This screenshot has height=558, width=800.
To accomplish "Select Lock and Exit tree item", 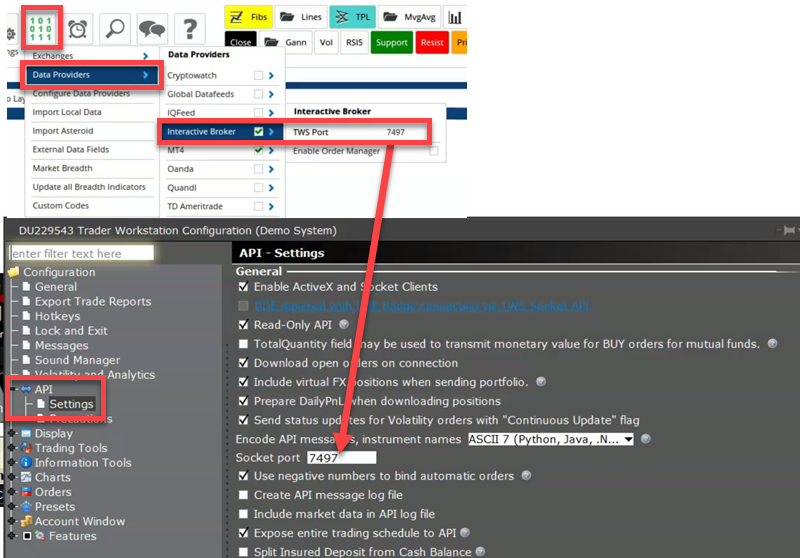I will click(70, 331).
